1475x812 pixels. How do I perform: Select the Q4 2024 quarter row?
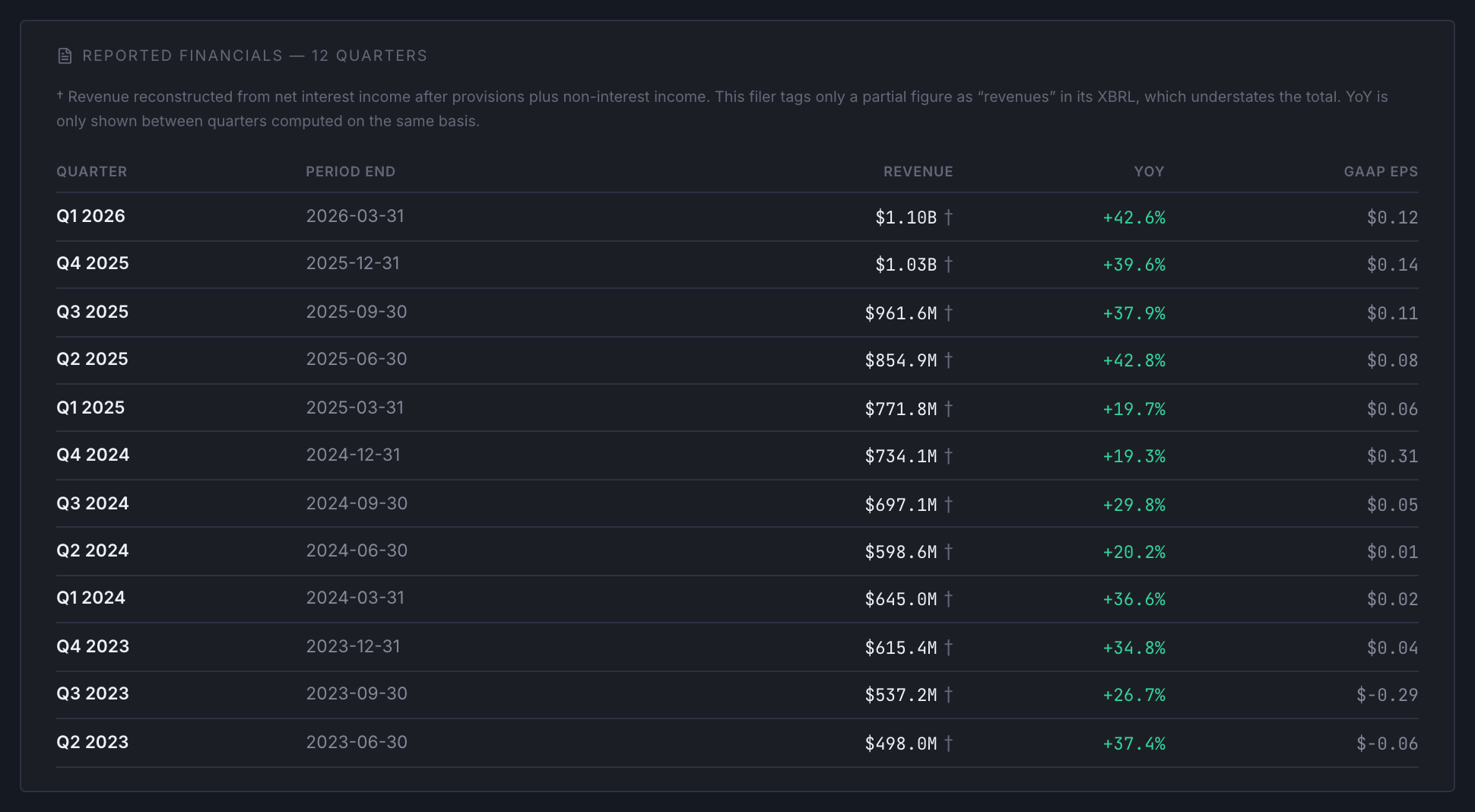(x=737, y=455)
